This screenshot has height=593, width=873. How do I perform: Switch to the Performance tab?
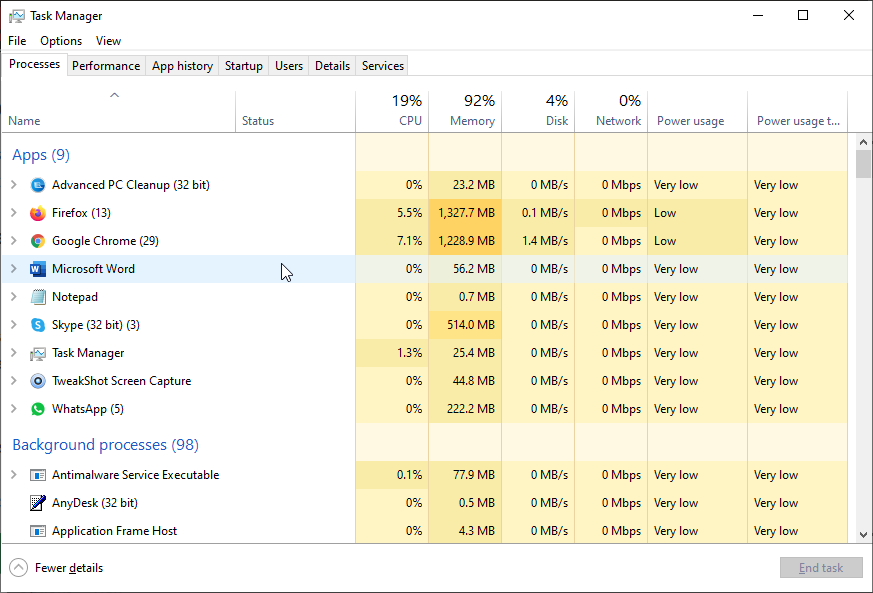[106, 66]
